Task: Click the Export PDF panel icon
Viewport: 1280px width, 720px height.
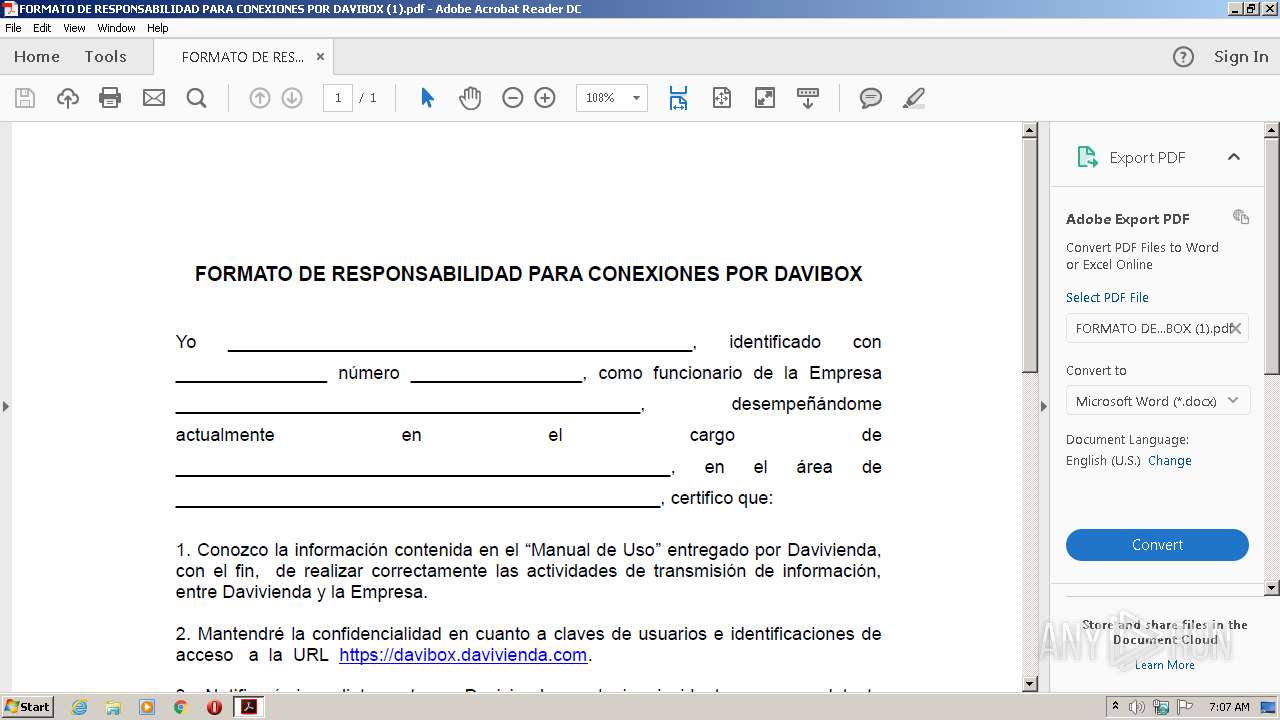Action: (1087, 157)
